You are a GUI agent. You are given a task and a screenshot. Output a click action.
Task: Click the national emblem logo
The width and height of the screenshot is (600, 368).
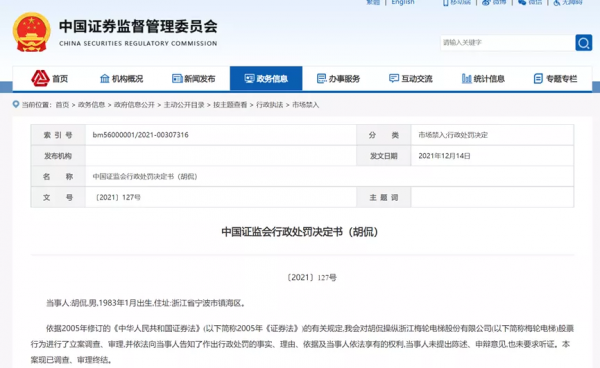[x=31, y=32]
